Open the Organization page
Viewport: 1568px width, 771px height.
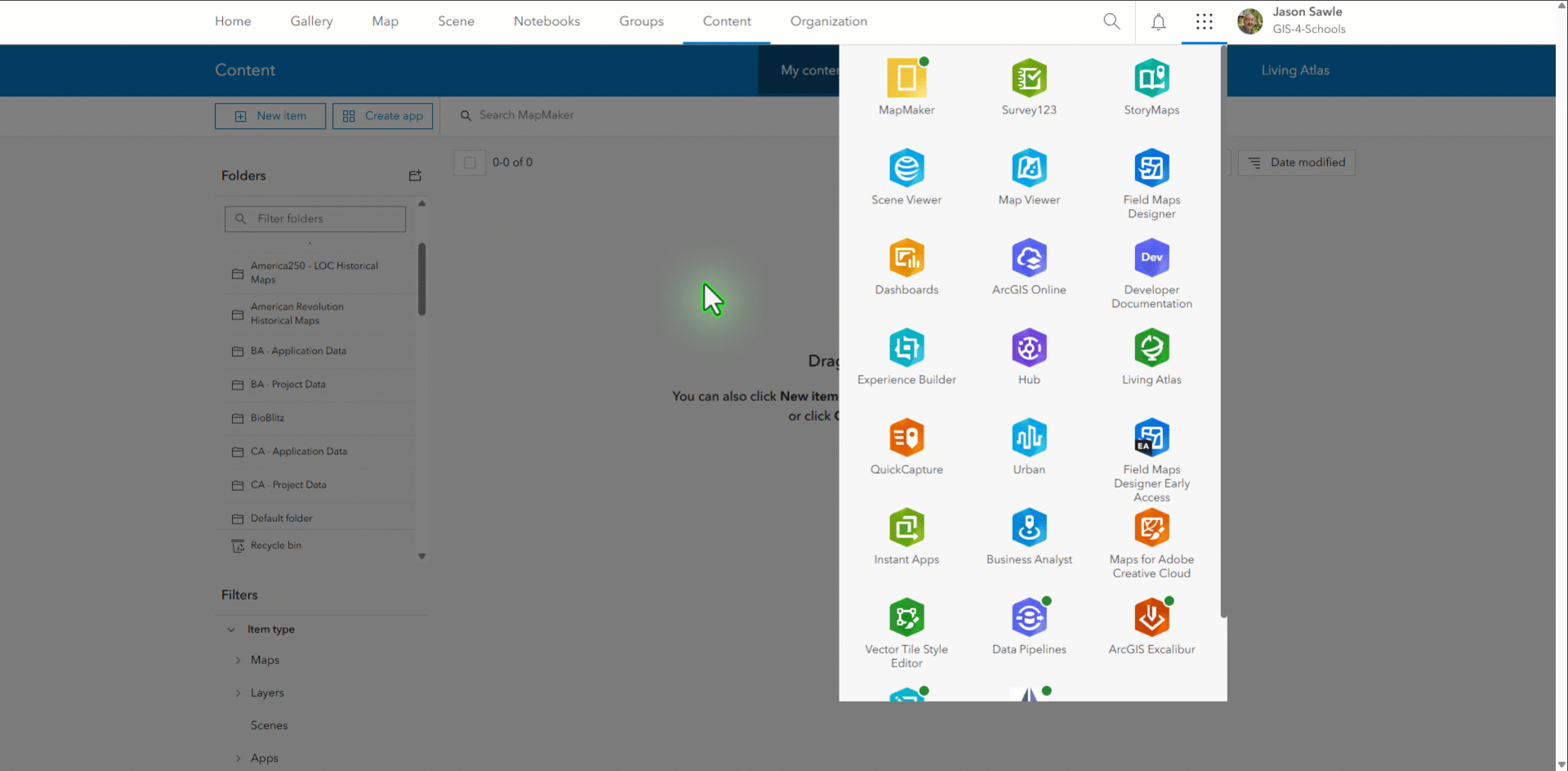pyautogui.click(x=829, y=21)
